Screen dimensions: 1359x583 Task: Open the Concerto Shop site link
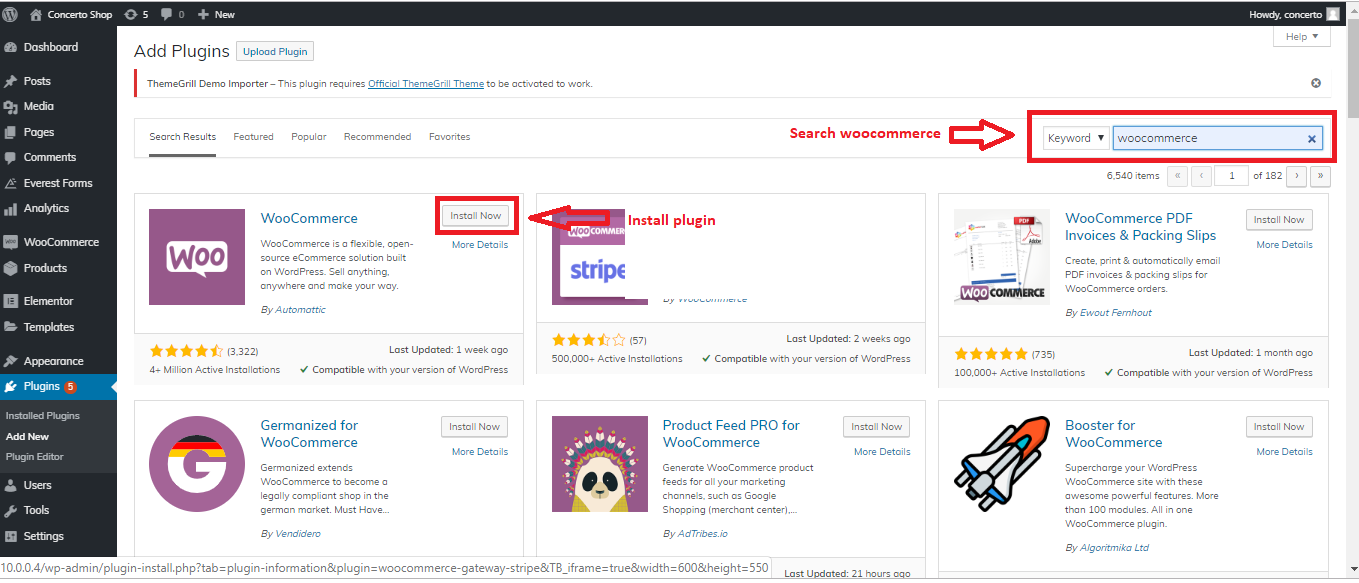tap(73, 14)
